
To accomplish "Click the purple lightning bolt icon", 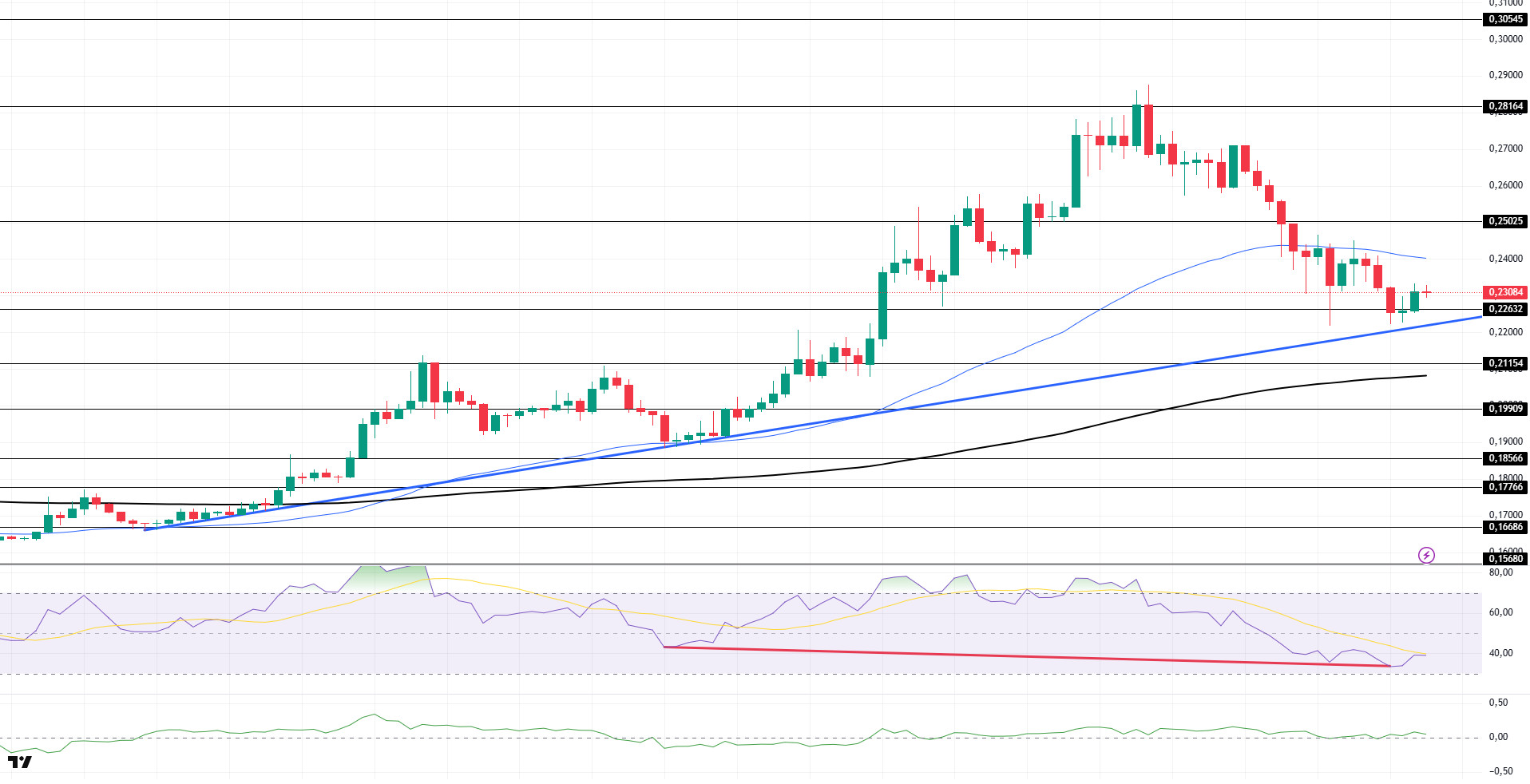I will tap(1426, 555).
